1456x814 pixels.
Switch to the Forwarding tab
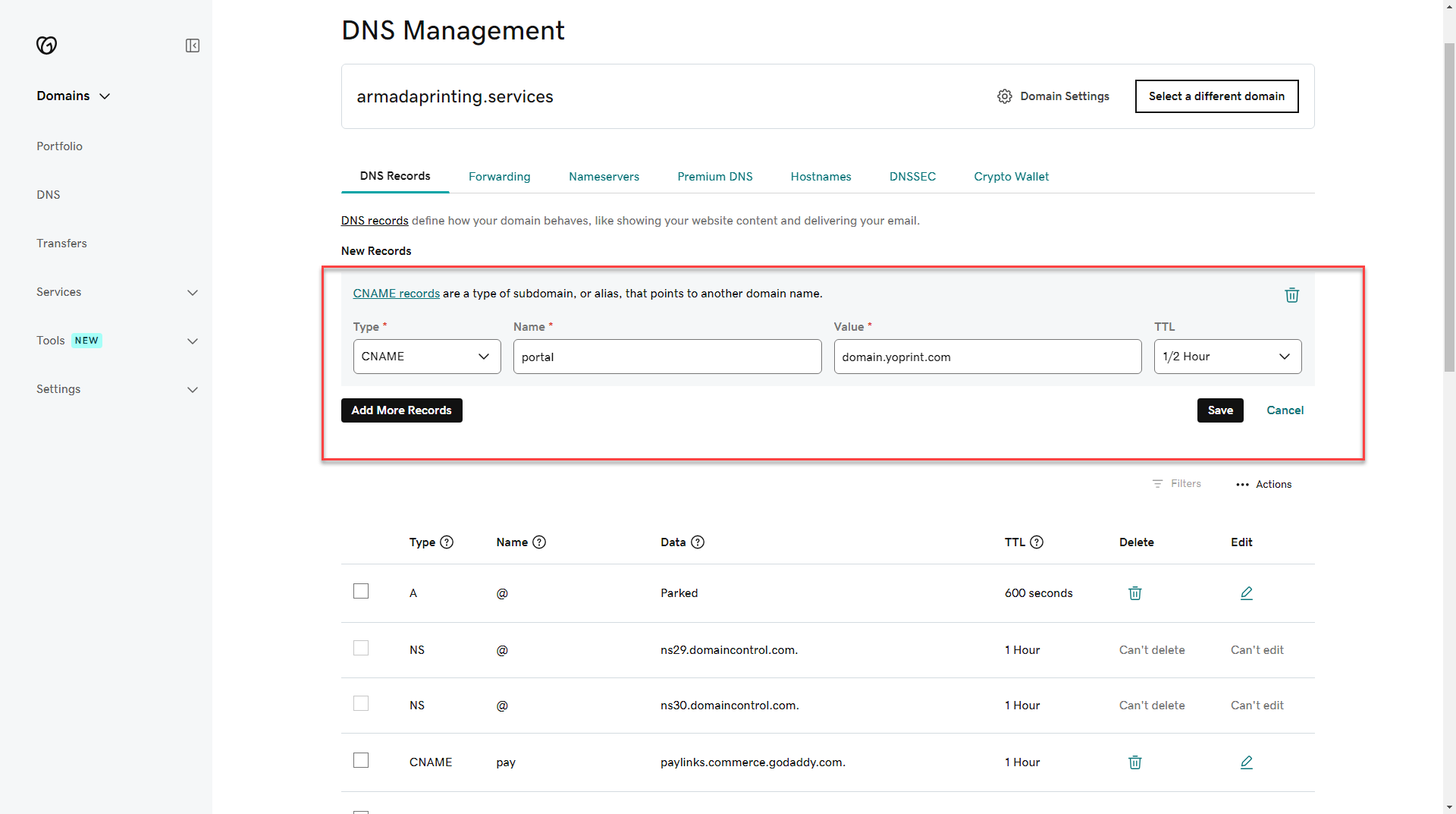tap(499, 177)
